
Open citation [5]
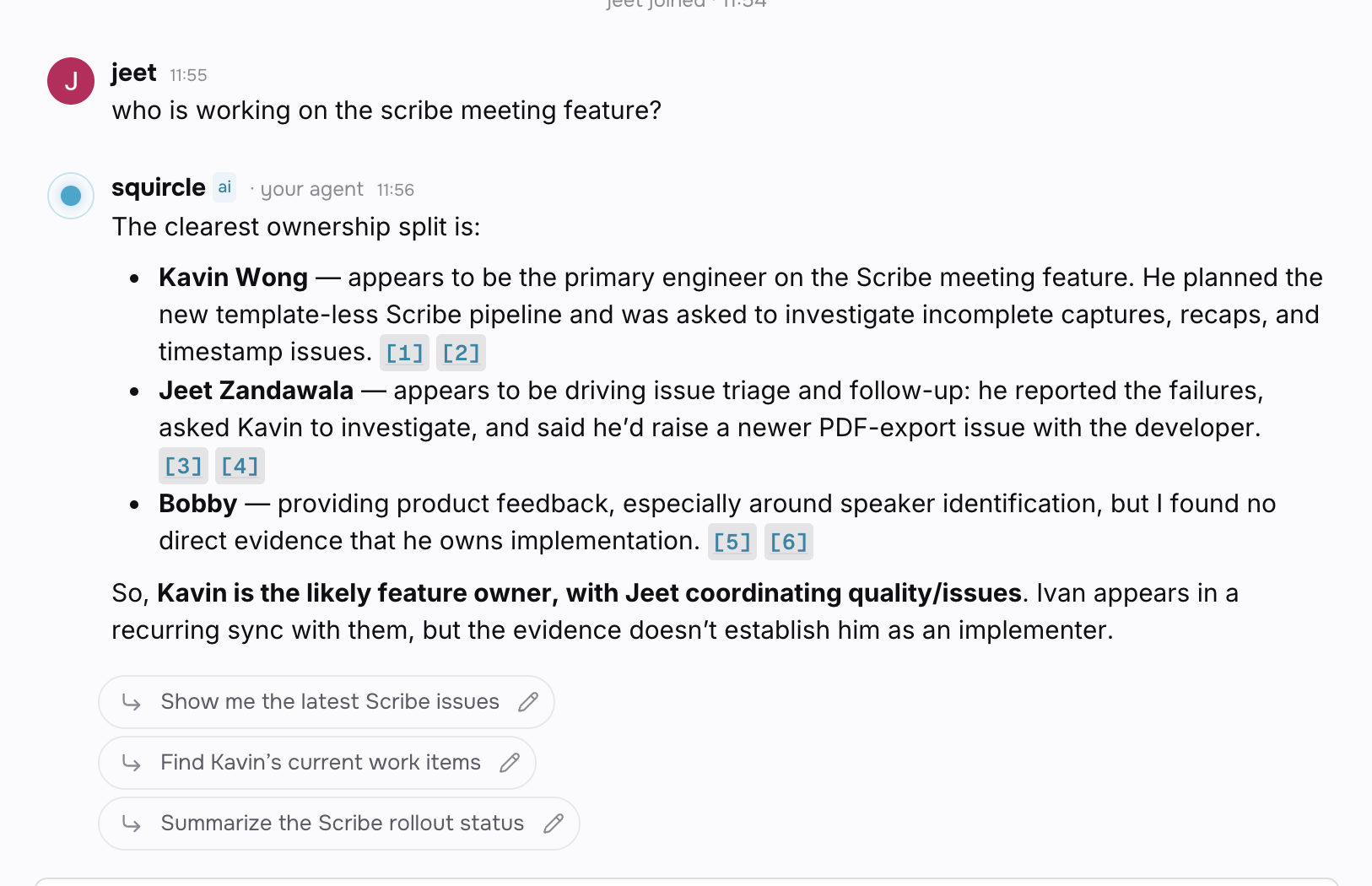[732, 542]
